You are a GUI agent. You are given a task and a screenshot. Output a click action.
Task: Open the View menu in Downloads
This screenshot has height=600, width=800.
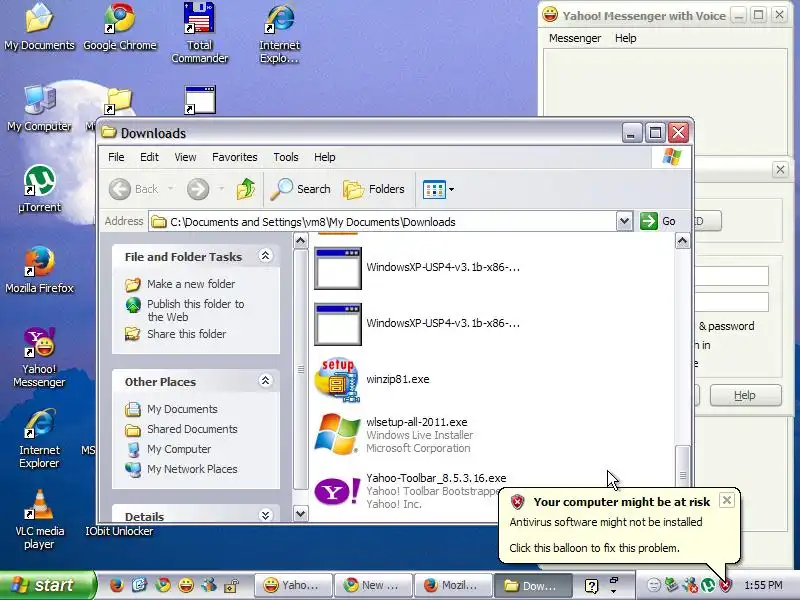(185, 157)
